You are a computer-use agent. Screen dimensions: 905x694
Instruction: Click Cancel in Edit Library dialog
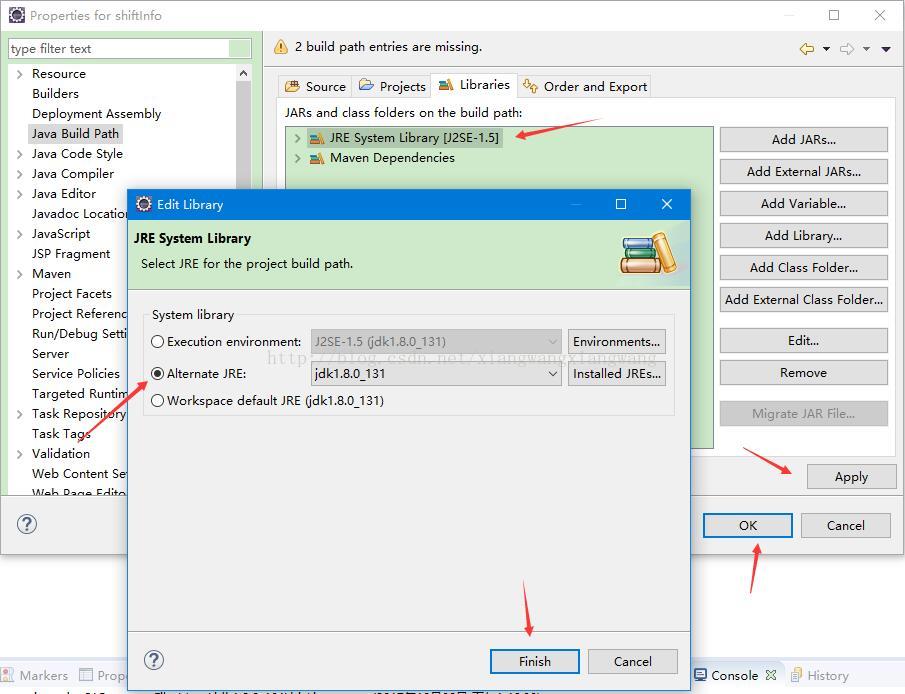(x=633, y=662)
